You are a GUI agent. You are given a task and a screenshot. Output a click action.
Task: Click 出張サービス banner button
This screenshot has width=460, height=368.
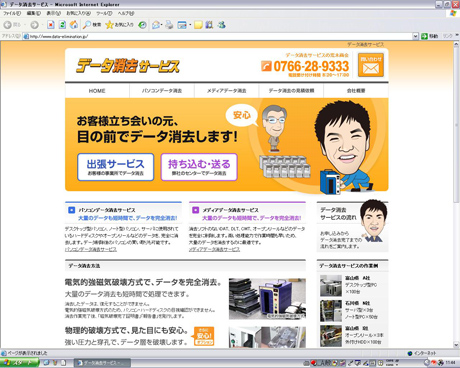(116, 167)
